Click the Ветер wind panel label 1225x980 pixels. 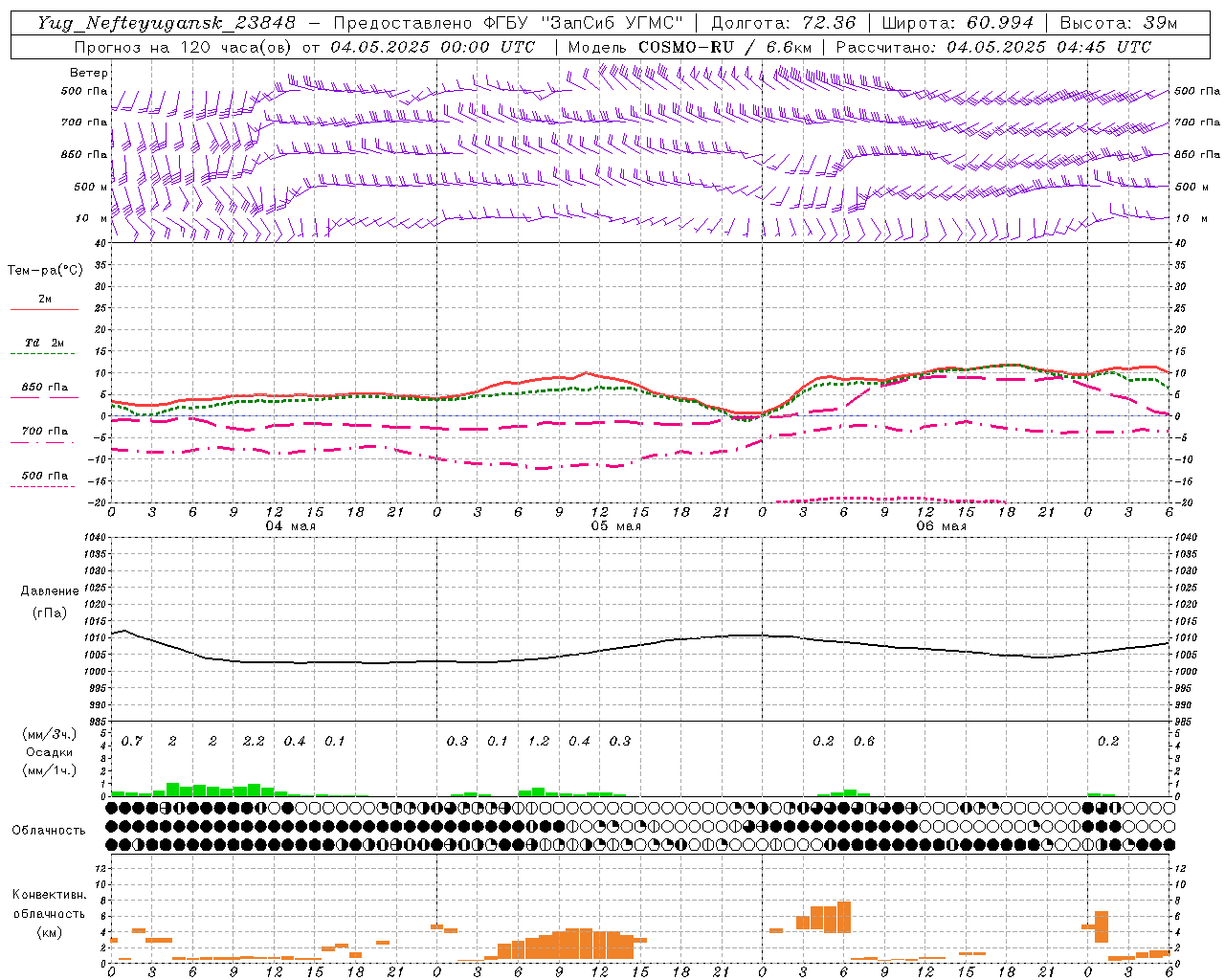pos(89,73)
